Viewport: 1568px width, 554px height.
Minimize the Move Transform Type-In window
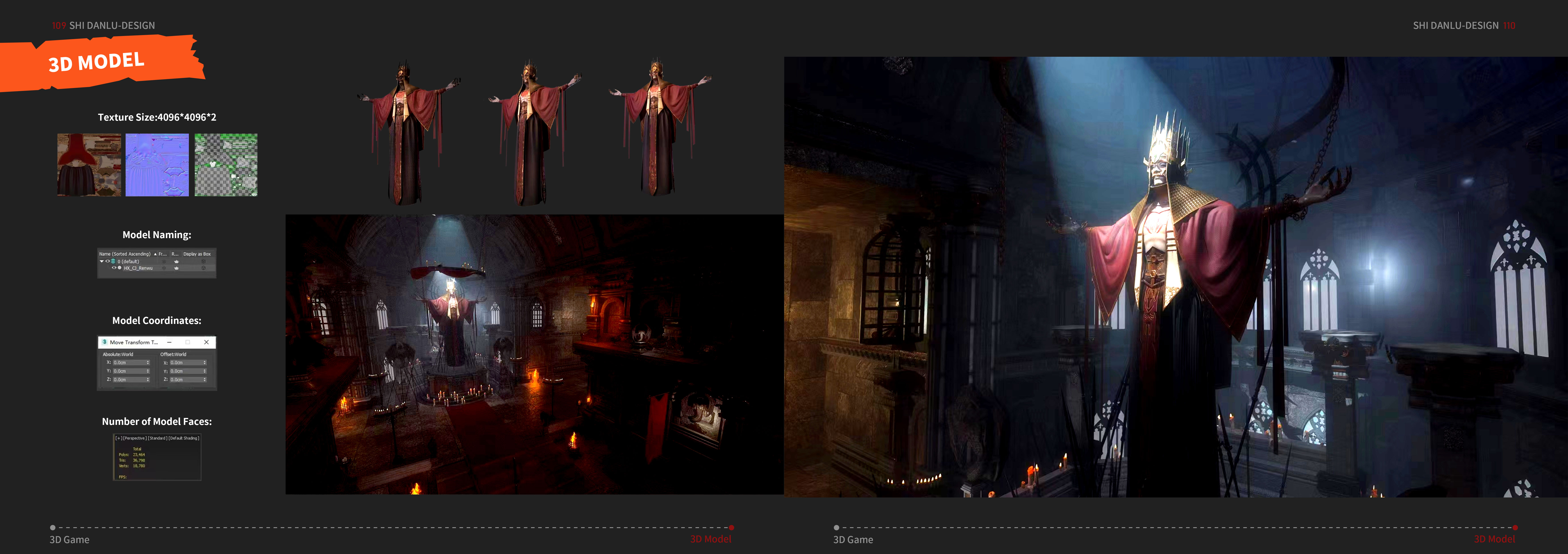pos(169,342)
